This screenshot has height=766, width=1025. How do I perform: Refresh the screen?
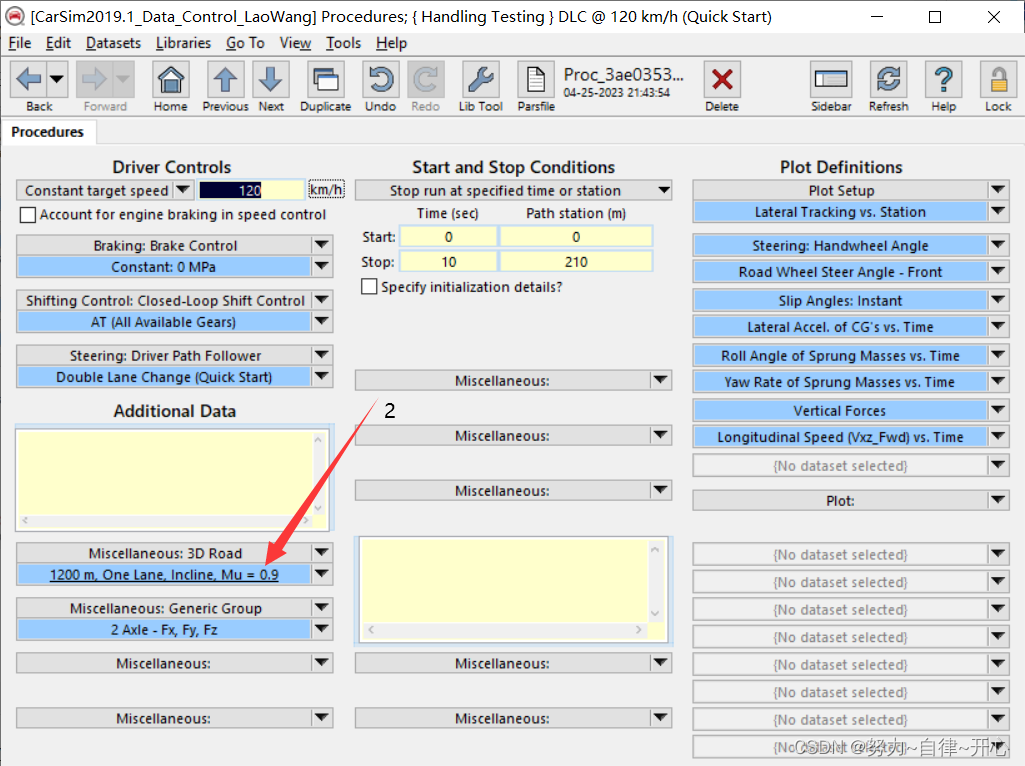click(x=888, y=80)
